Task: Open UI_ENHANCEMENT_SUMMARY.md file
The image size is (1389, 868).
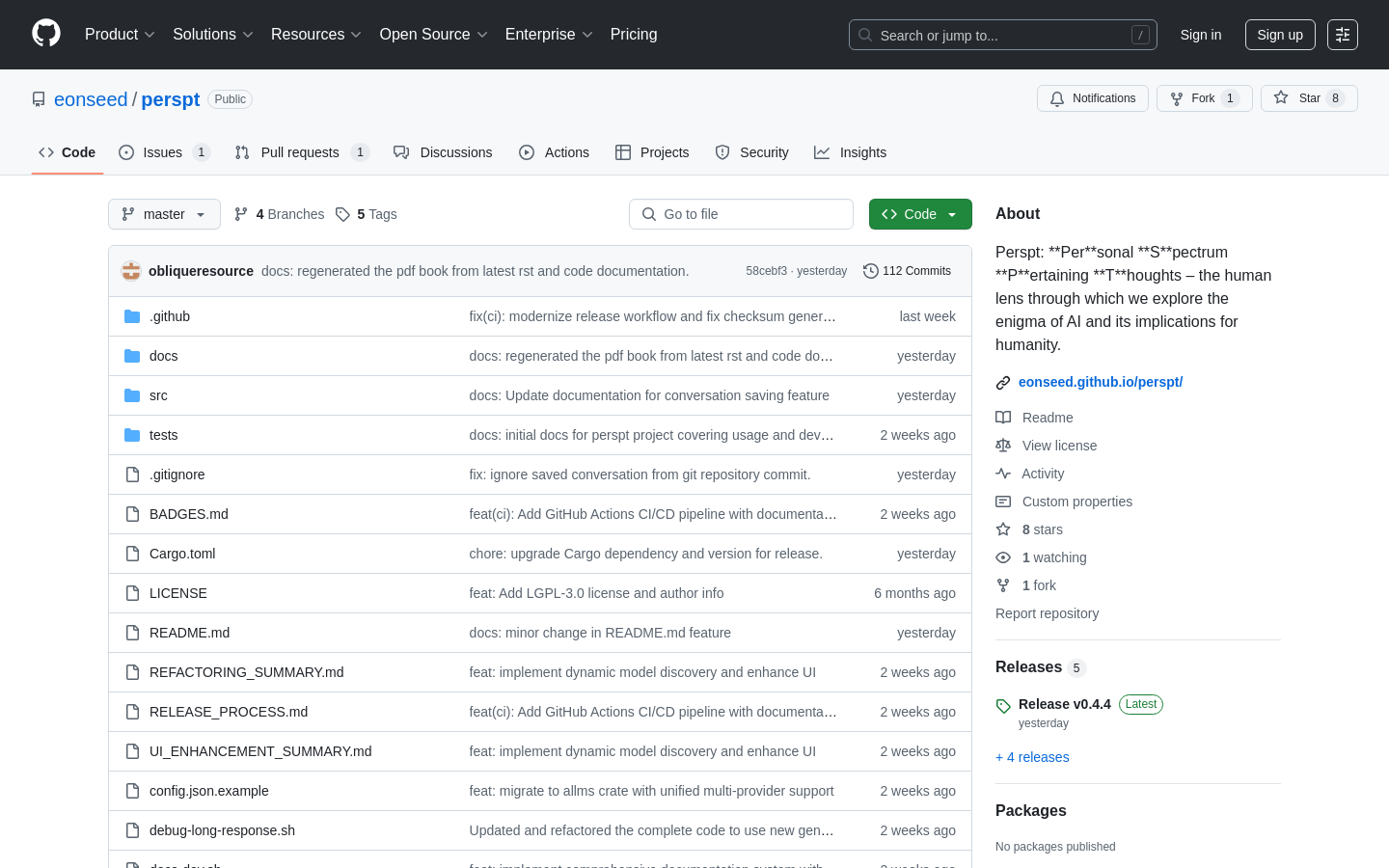Action: pos(260,751)
